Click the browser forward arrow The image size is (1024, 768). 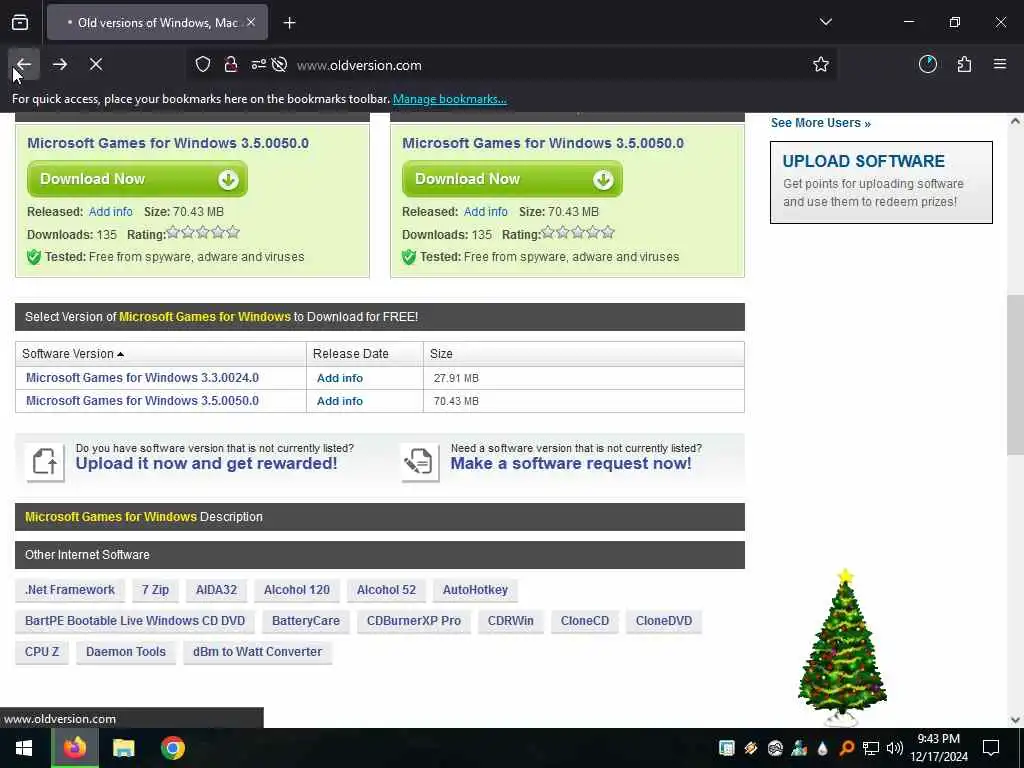[60, 64]
